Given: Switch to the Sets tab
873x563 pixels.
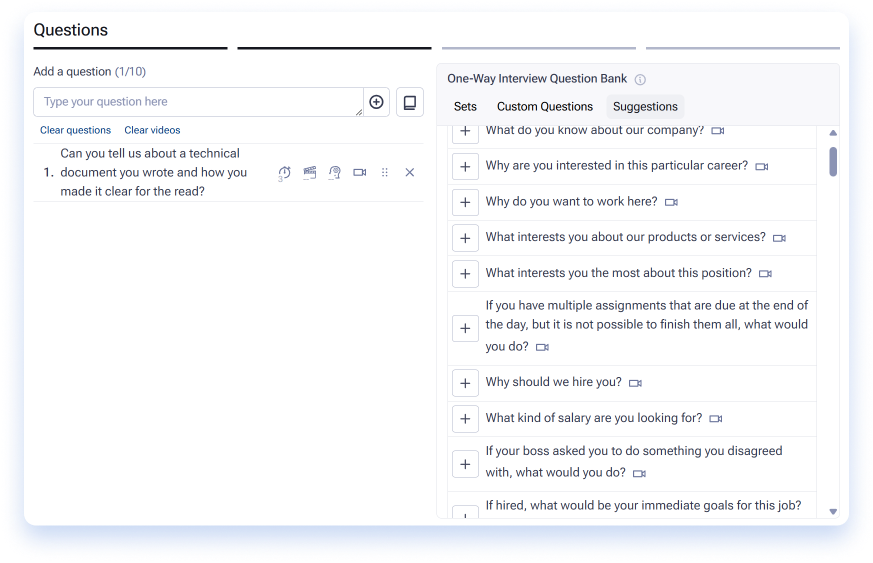Looking at the screenshot, I should pos(465,106).
